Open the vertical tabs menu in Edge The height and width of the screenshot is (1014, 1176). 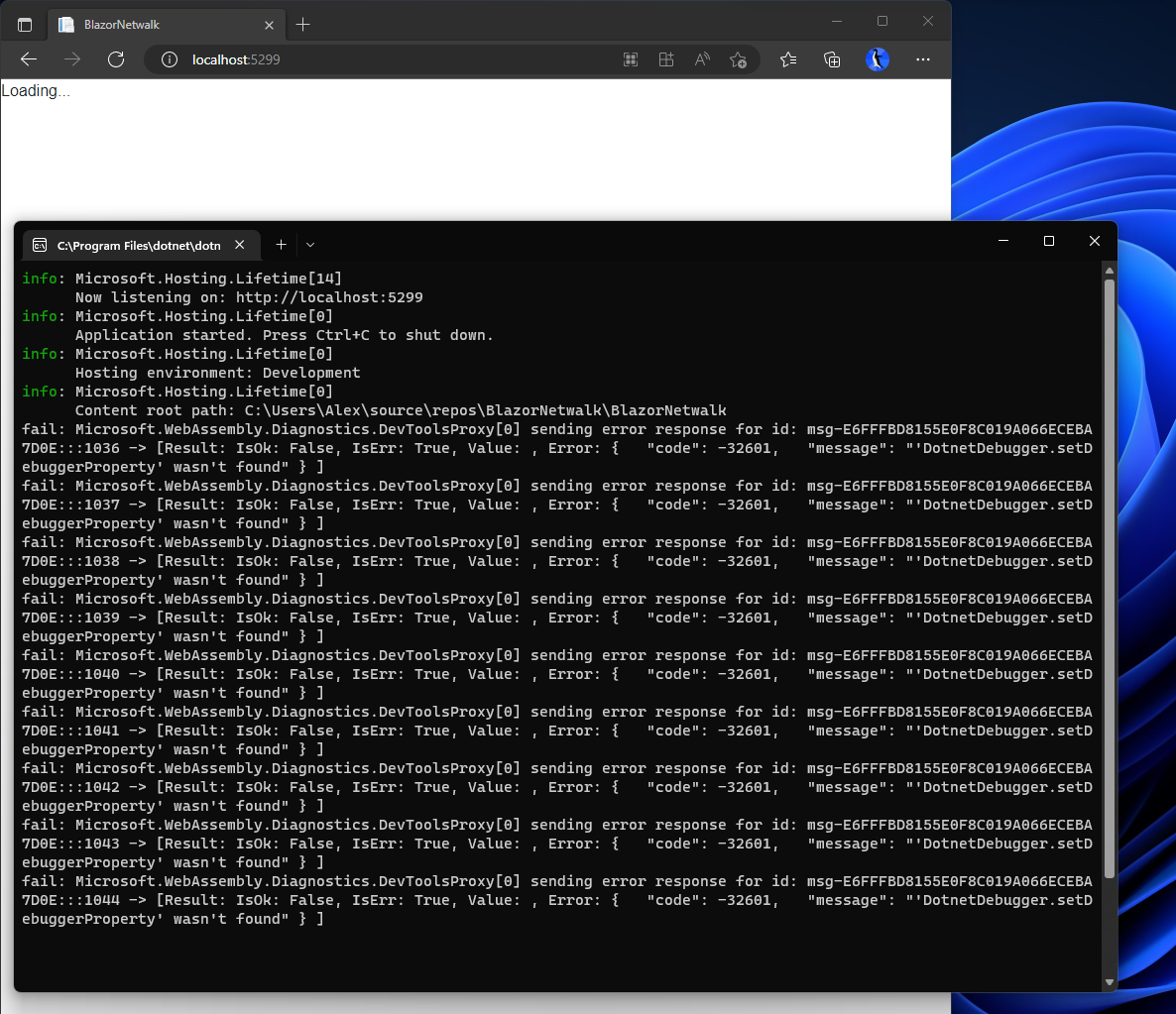tap(25, 24)
